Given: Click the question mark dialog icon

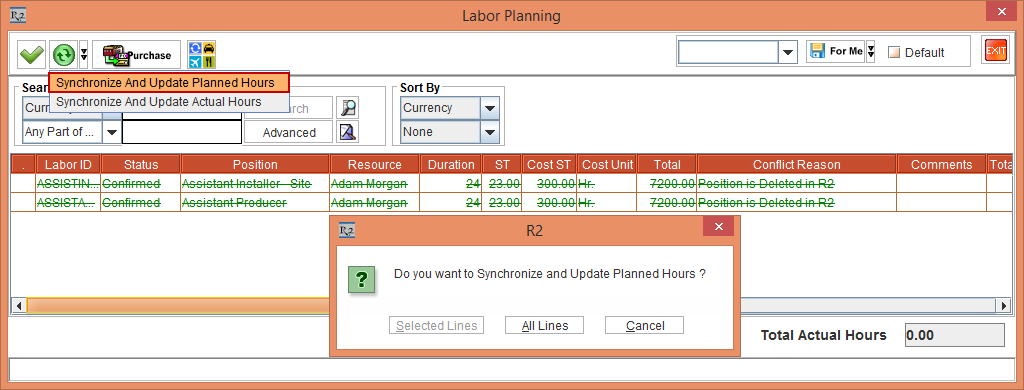Looking at the screenshot, I should pyautogui.click(x=361, y=280).
